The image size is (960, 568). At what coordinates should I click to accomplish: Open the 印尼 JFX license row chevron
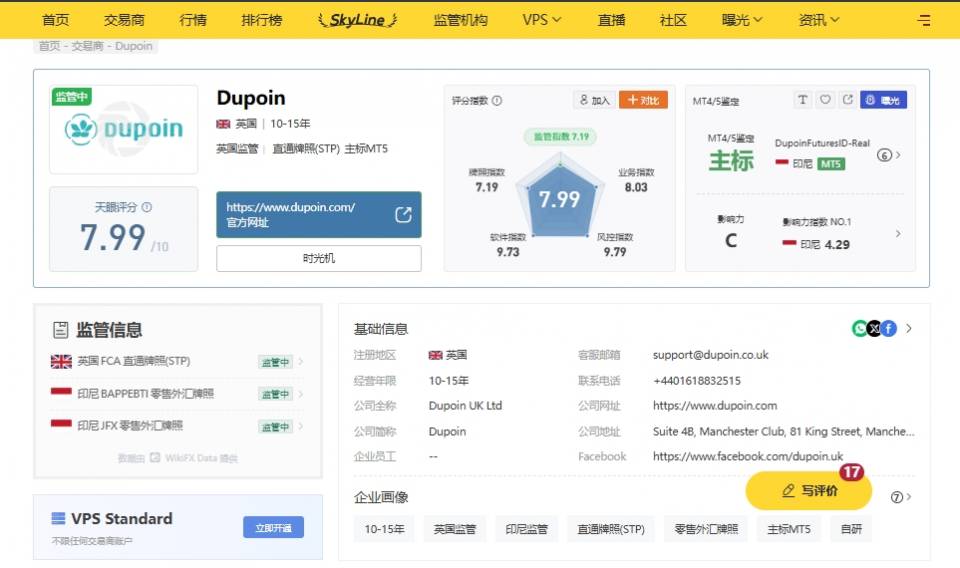tap(301, 426)
